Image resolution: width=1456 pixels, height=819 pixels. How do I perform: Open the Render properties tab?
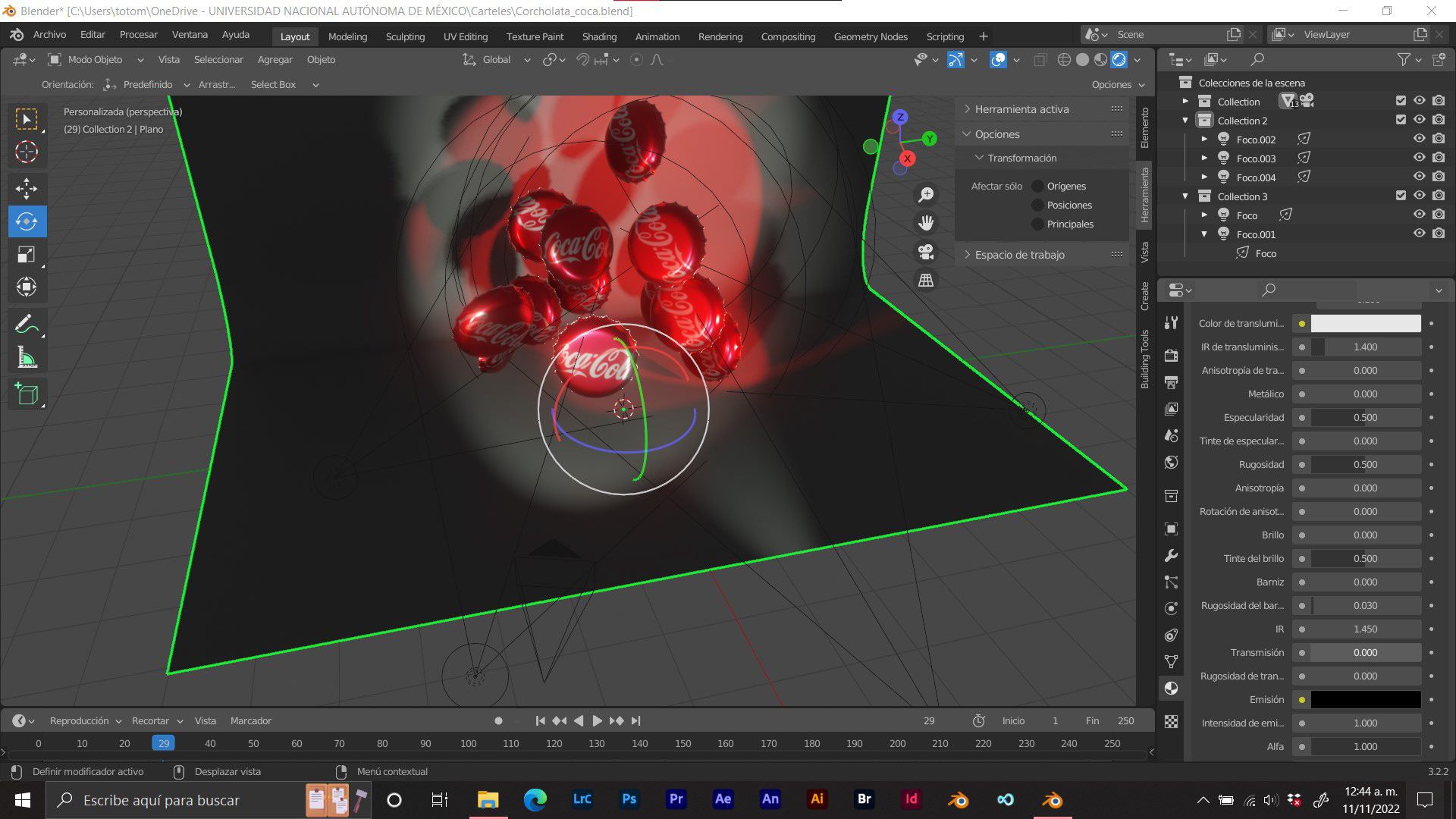pyautogui.click(x=1171, y=355)
